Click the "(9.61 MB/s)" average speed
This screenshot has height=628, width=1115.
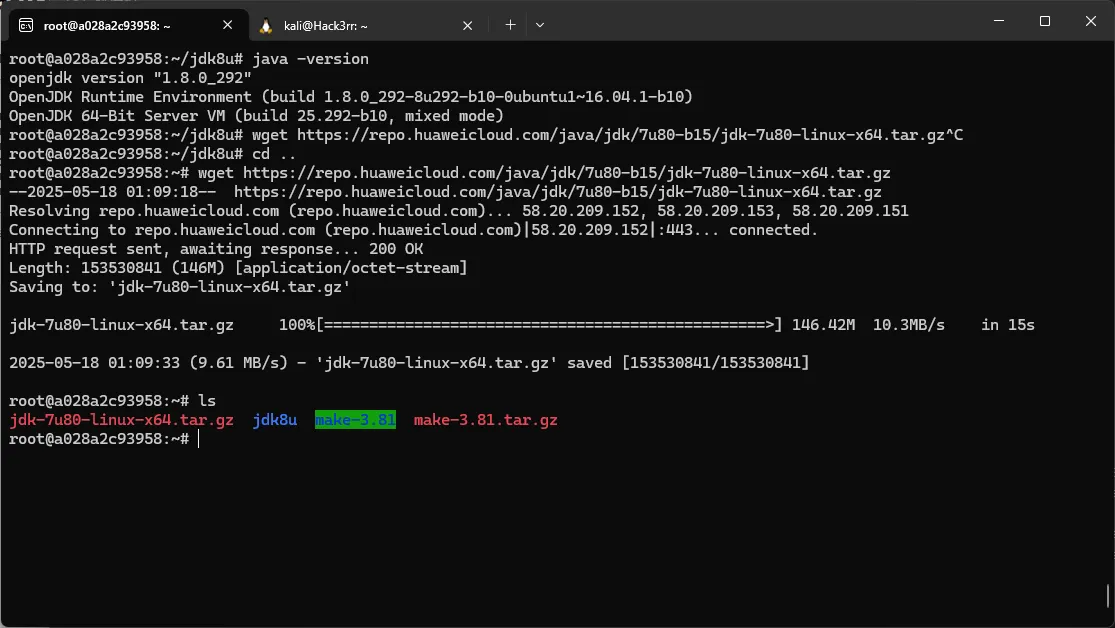238,363
